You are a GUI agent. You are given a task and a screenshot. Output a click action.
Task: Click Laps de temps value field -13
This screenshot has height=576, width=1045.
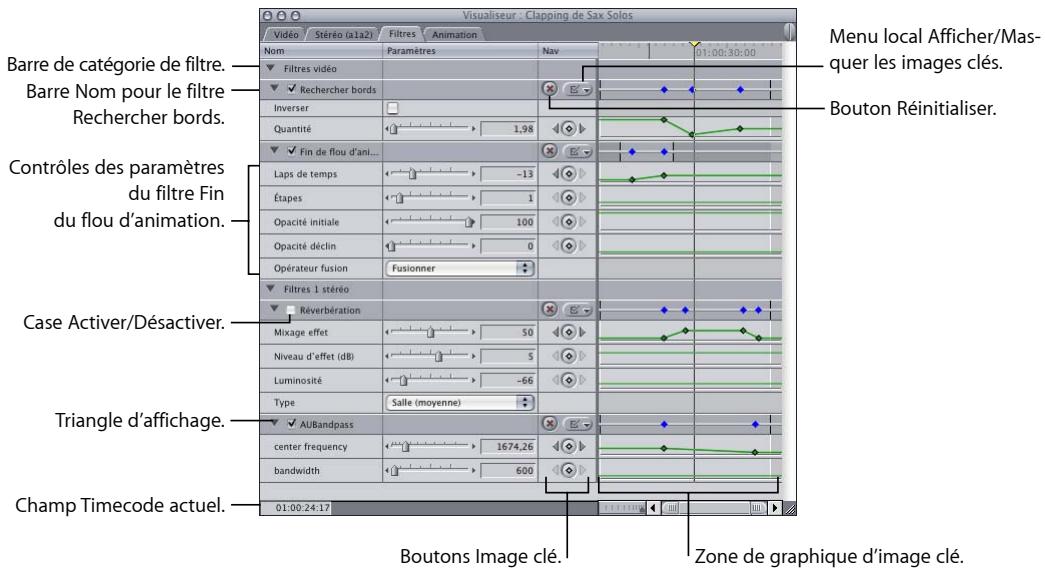coord(508,174)
